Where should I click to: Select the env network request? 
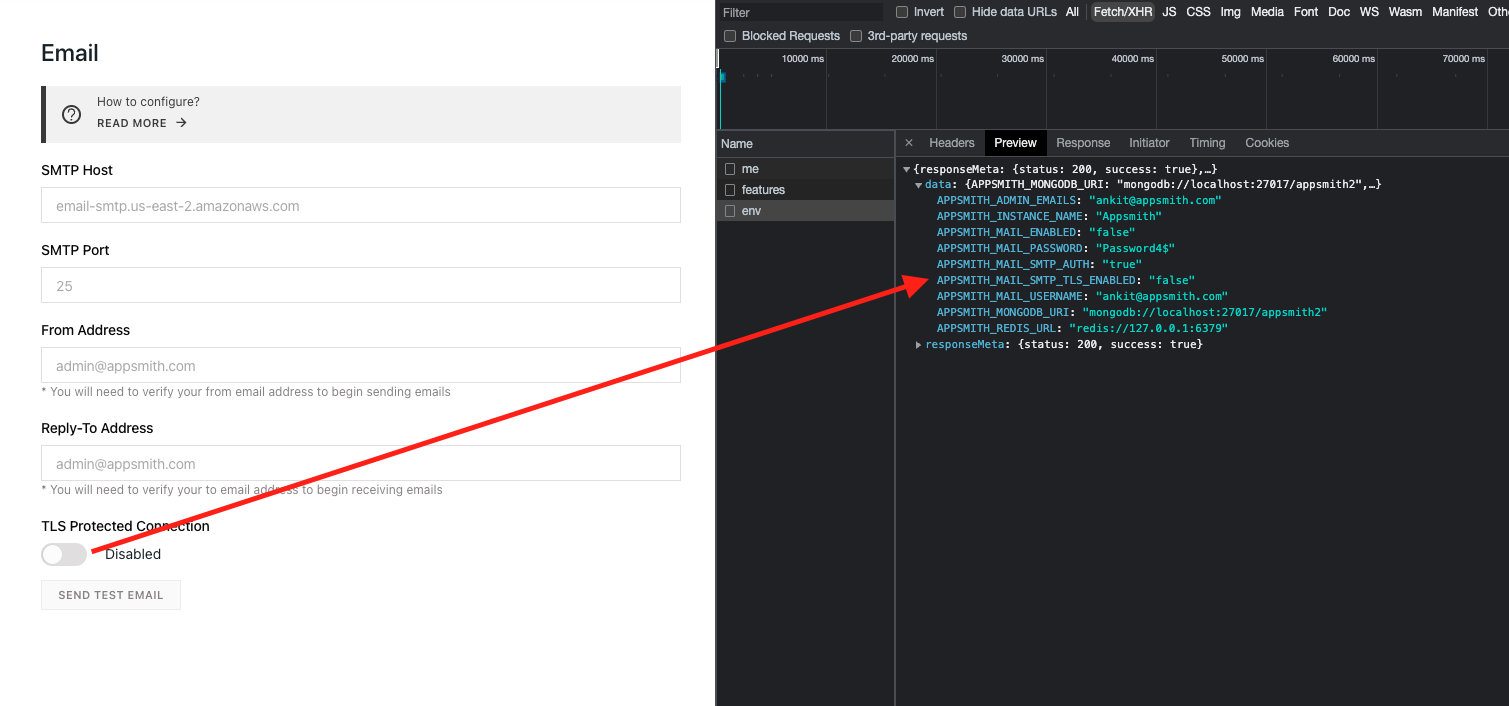tap(806, 211)
